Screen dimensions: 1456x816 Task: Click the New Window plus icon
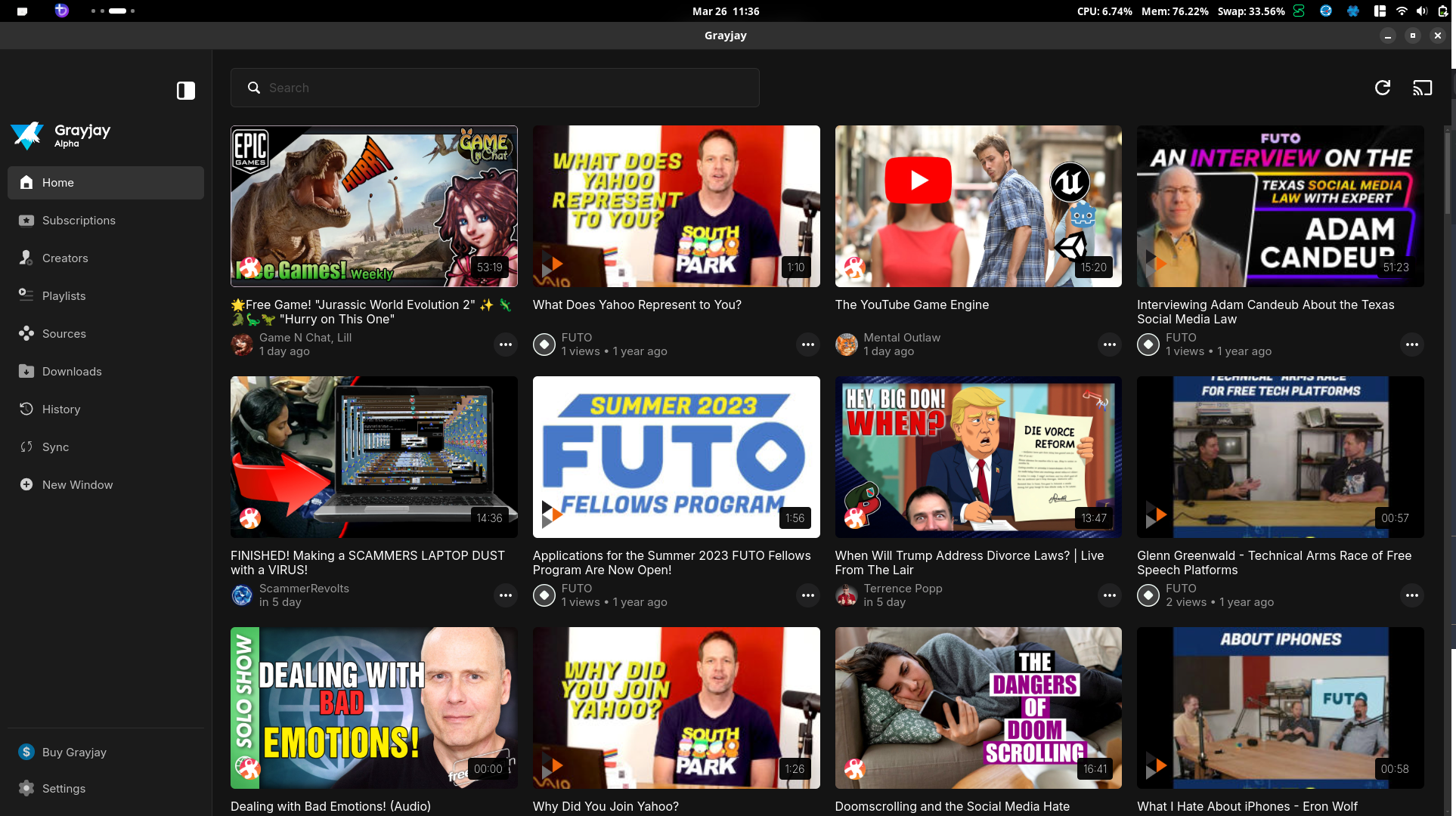click(x=26, y=484)
